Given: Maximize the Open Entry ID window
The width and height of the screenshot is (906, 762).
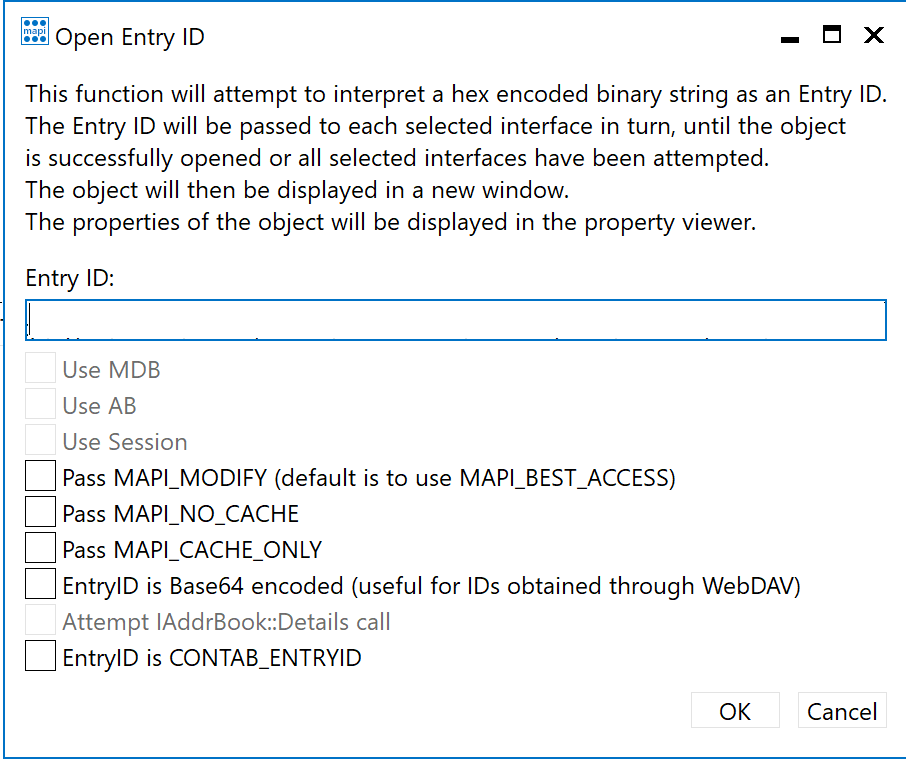Looking at the screenshot, I should [x=832, y=35].
